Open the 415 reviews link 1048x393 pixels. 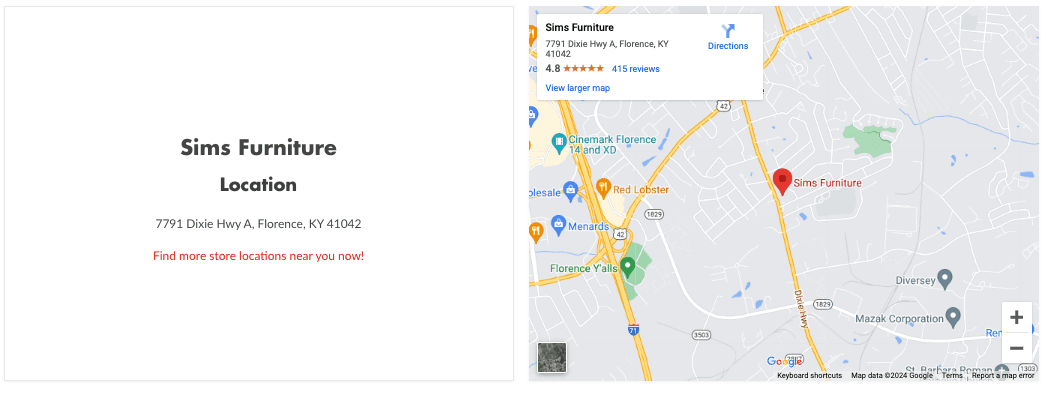click(636, 69)
